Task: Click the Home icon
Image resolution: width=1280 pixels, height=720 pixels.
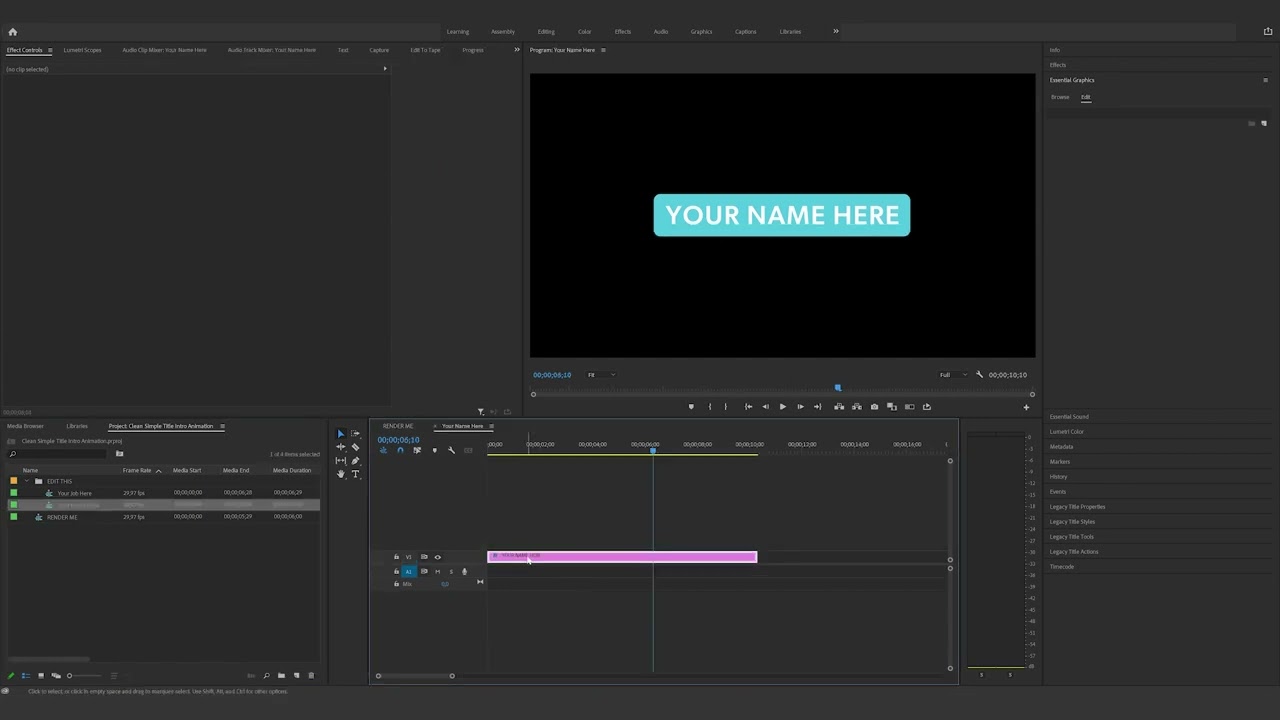Action: (12, 32)
